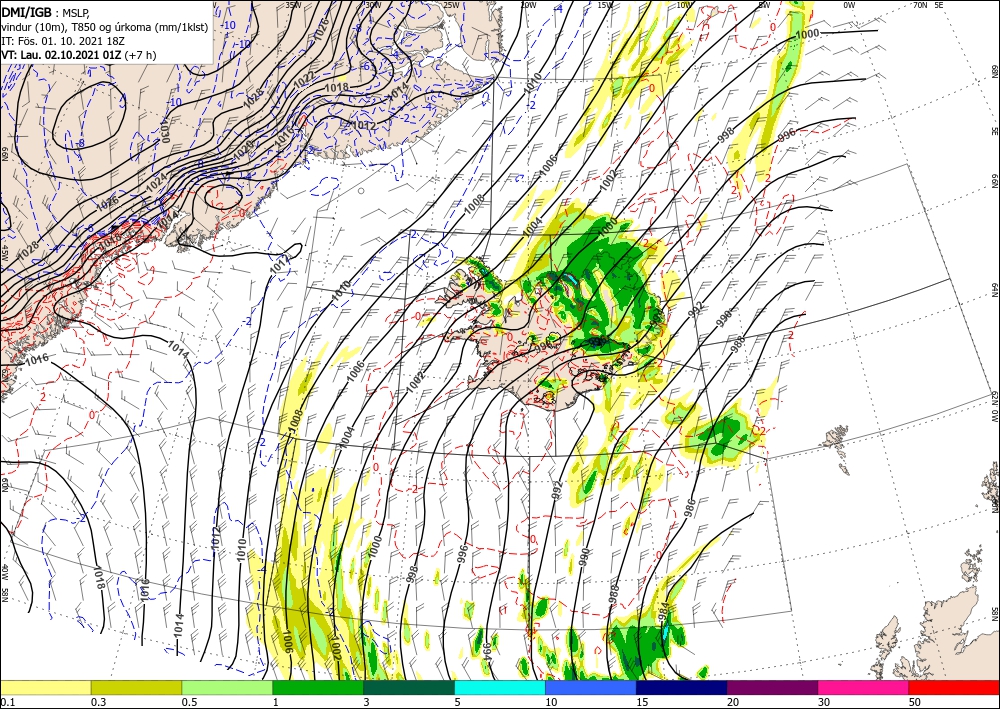This screenshot has width=1000, height=709.
Task: Select the red 50 mm legend swatch
Action: (954, 687)
